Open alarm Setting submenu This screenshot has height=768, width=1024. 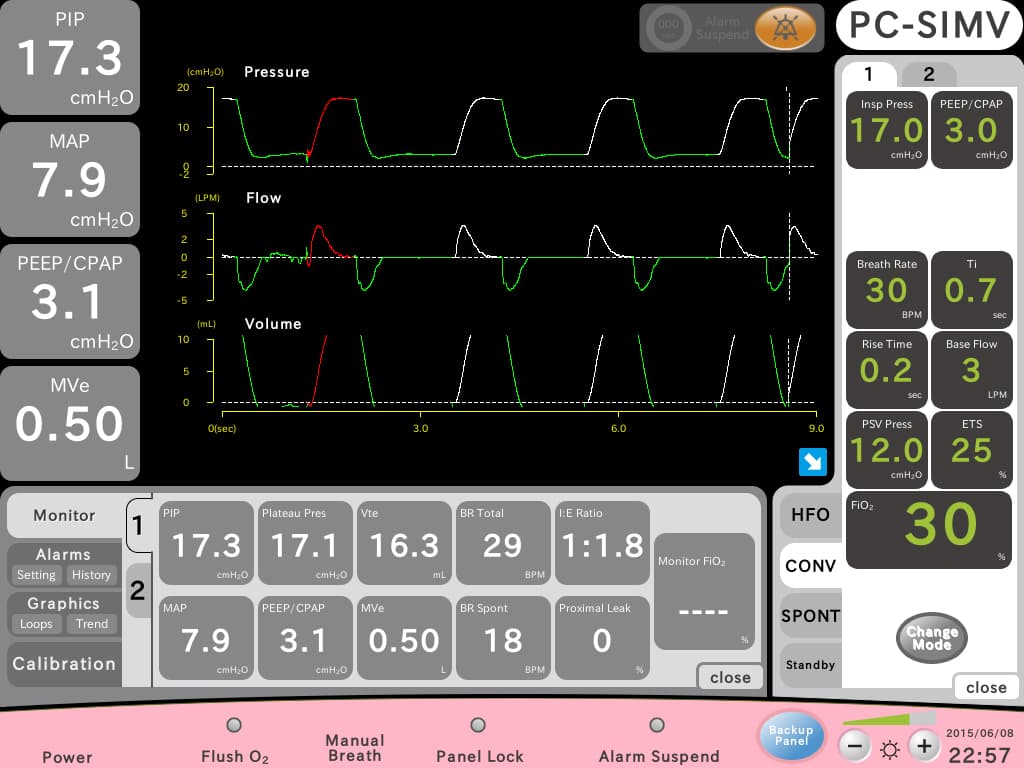click(x=36, y=575)
